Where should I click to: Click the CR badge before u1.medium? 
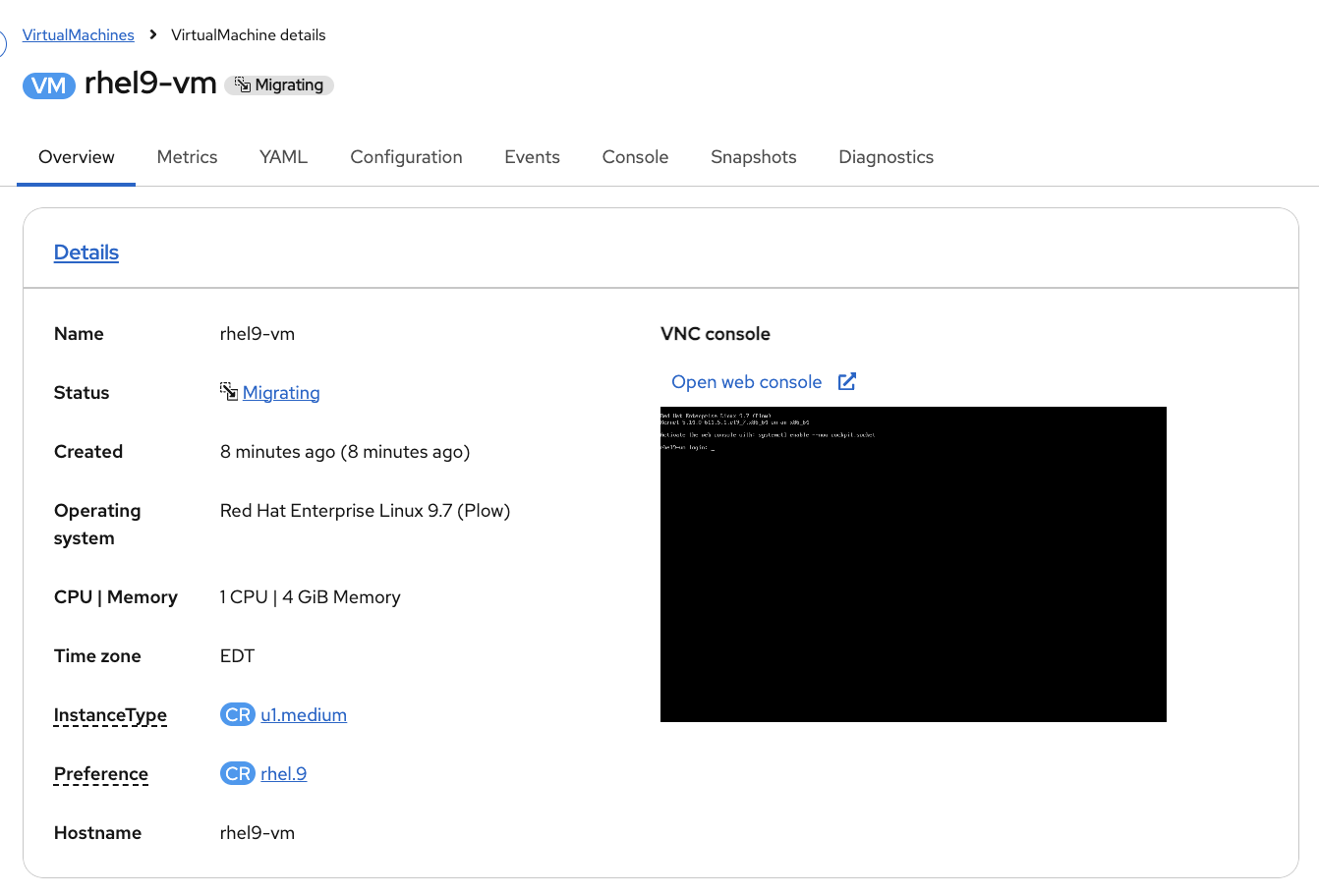pos(237,714)
